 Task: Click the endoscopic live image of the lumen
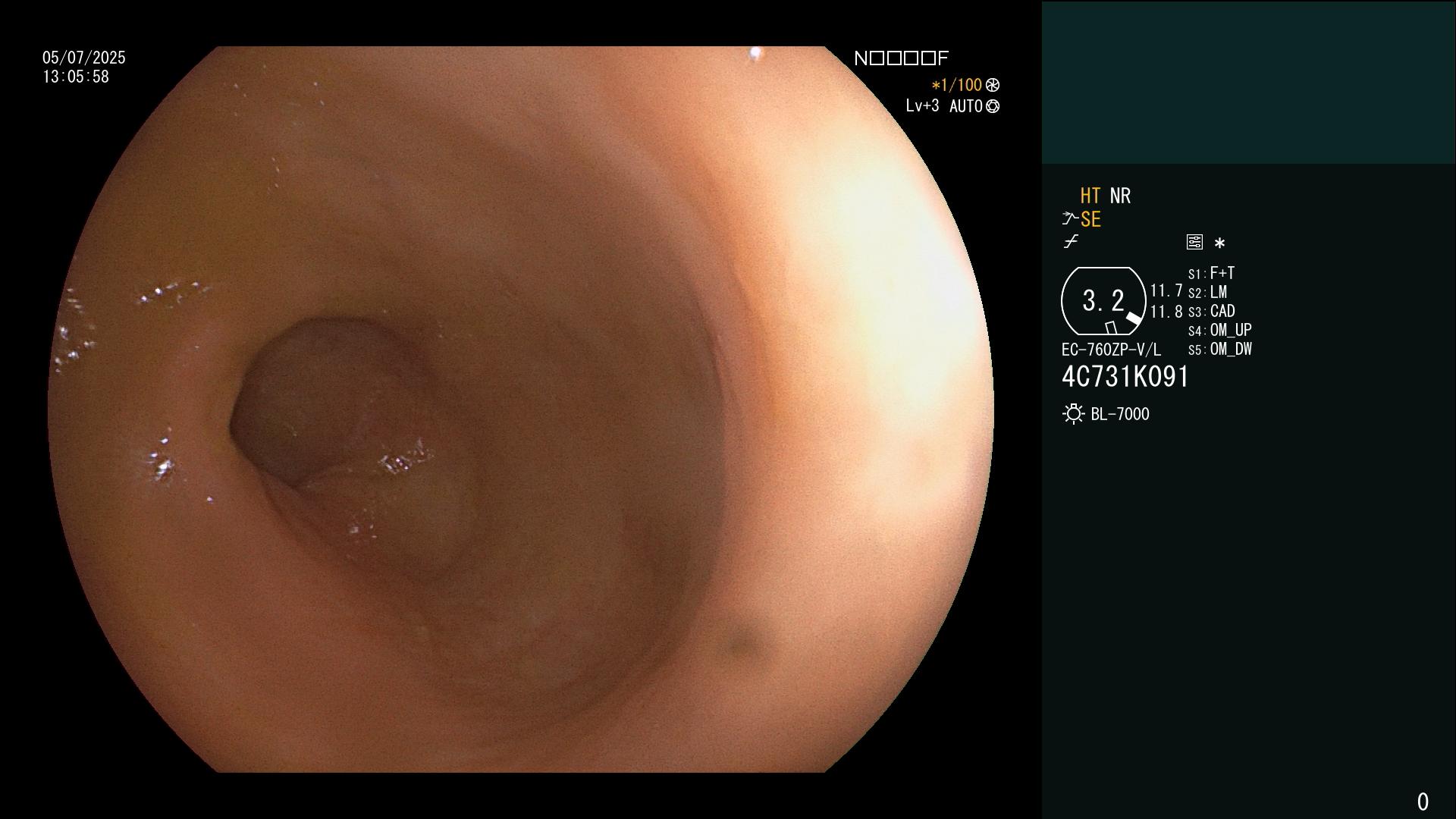[x=520, y=409]
